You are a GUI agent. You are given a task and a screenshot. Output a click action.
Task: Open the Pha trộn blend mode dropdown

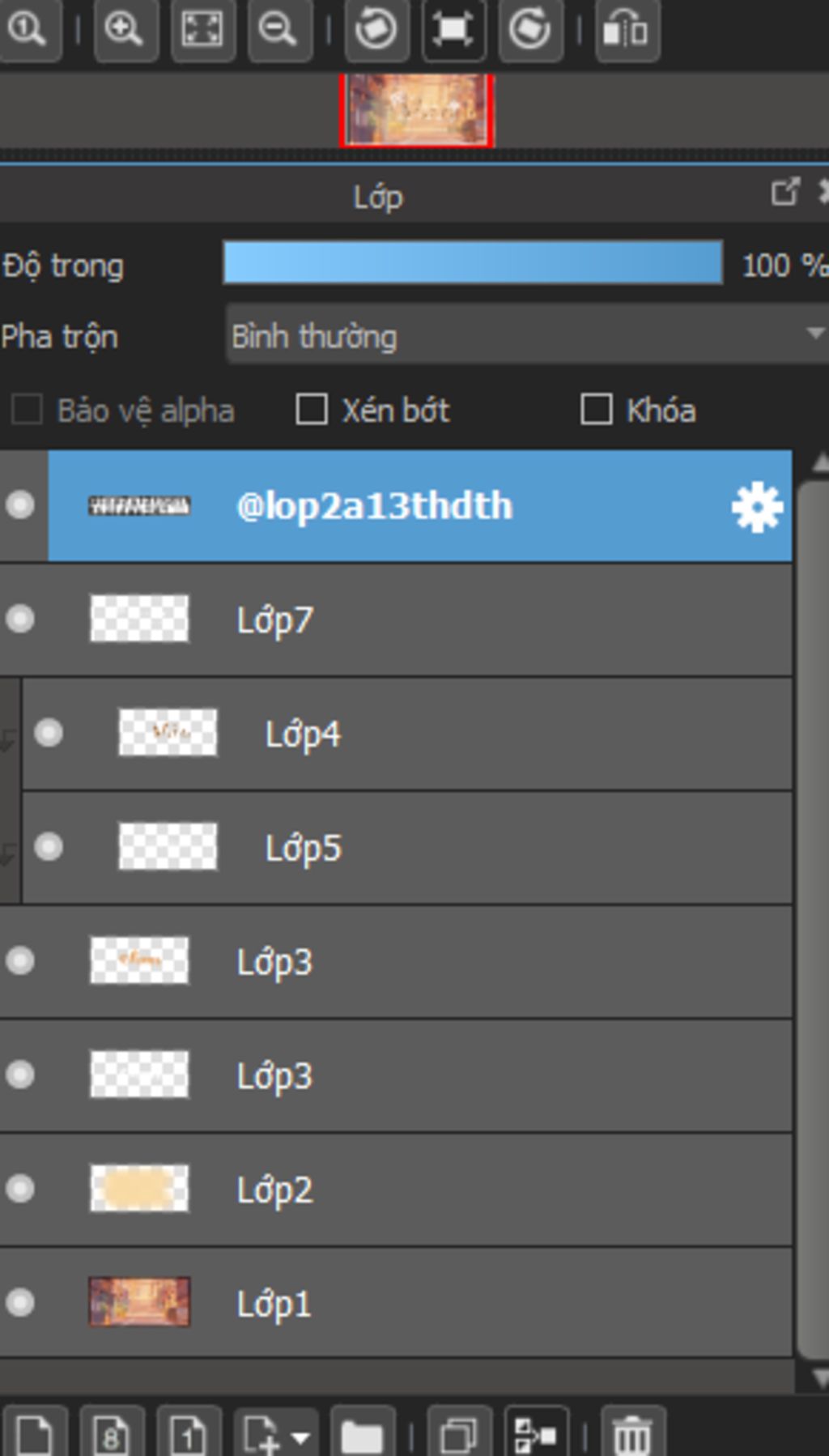pyautogui.click(x=526, y=335)
